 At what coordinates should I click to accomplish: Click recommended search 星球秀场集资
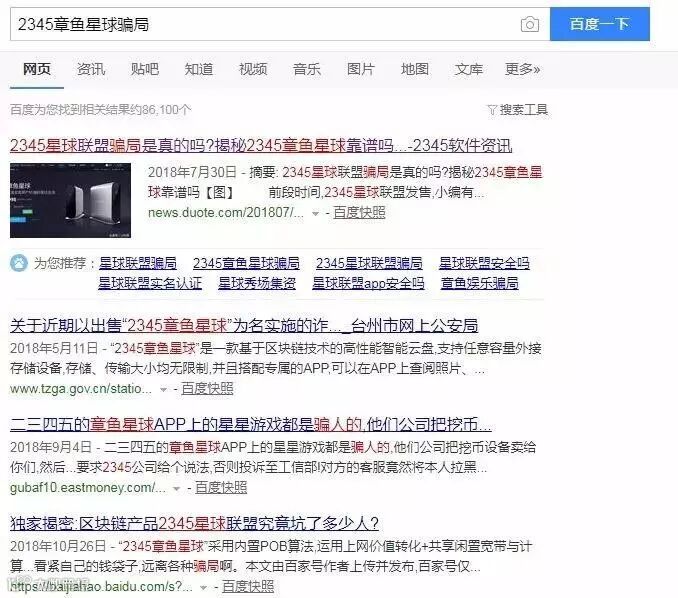[x=257, y=283]
